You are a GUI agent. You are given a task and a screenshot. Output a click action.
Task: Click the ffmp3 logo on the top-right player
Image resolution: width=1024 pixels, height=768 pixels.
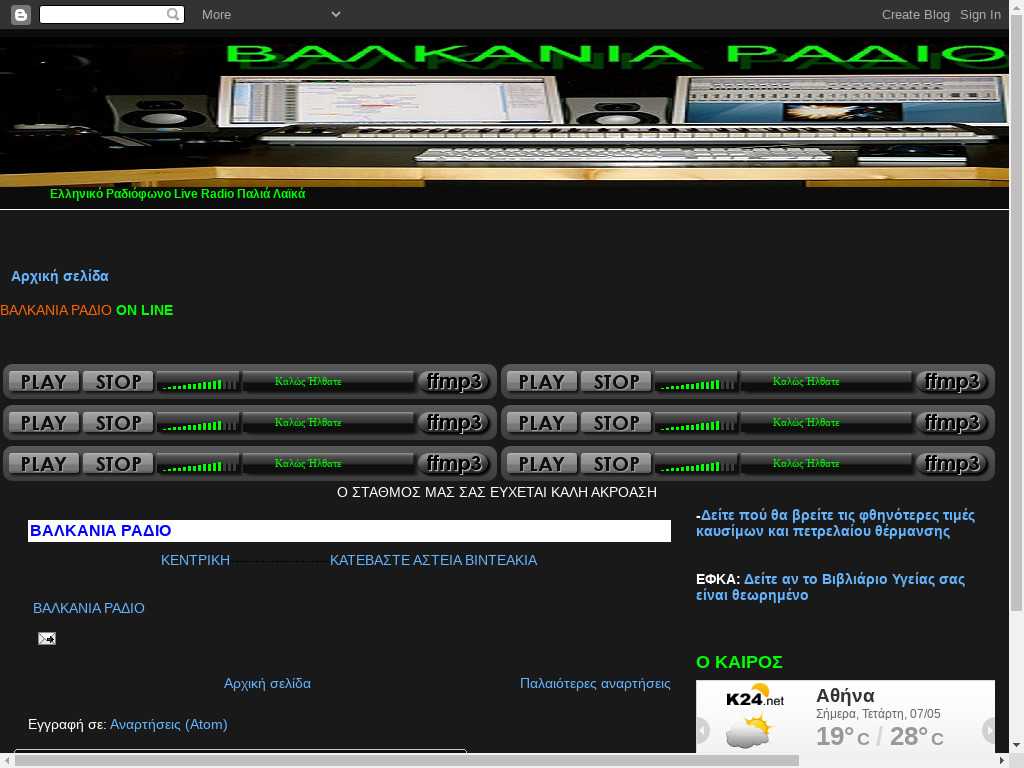pyautogui.click(x=953, y=381)
